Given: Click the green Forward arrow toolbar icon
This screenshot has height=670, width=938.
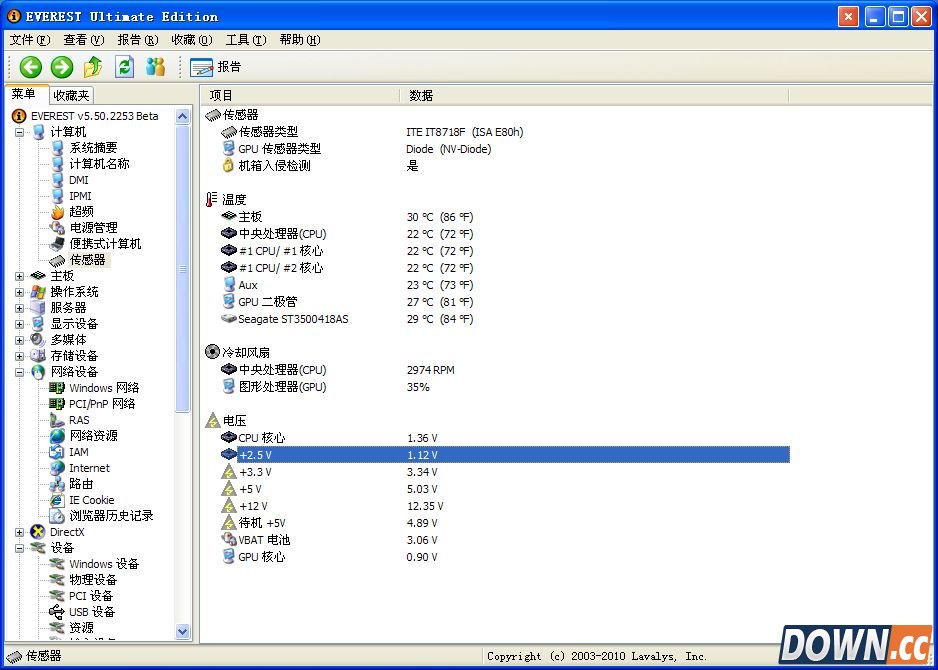Looking at the screenshot, I should pos(62,67).
